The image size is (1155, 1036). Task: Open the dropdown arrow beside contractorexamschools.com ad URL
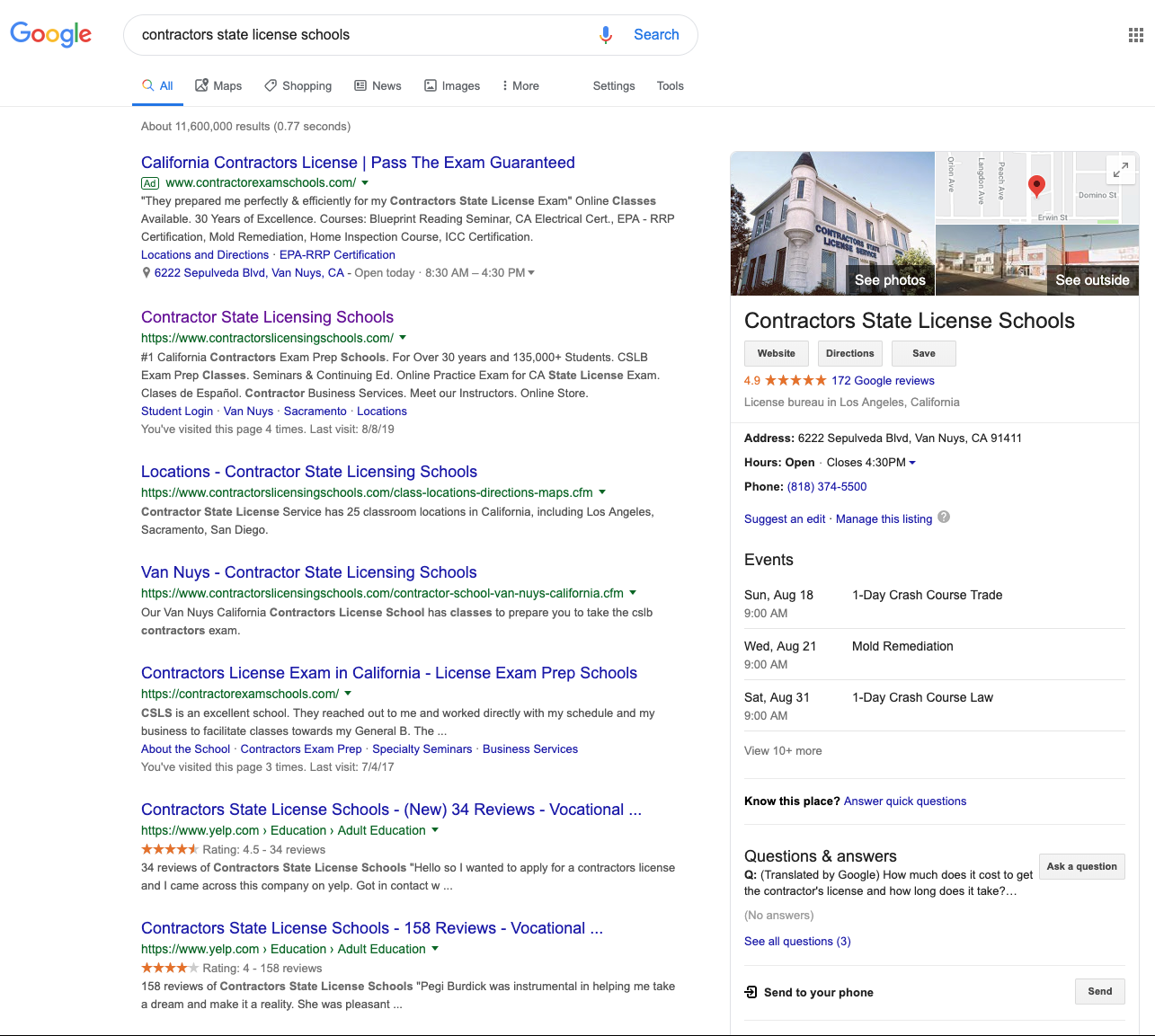click(365, 182)
